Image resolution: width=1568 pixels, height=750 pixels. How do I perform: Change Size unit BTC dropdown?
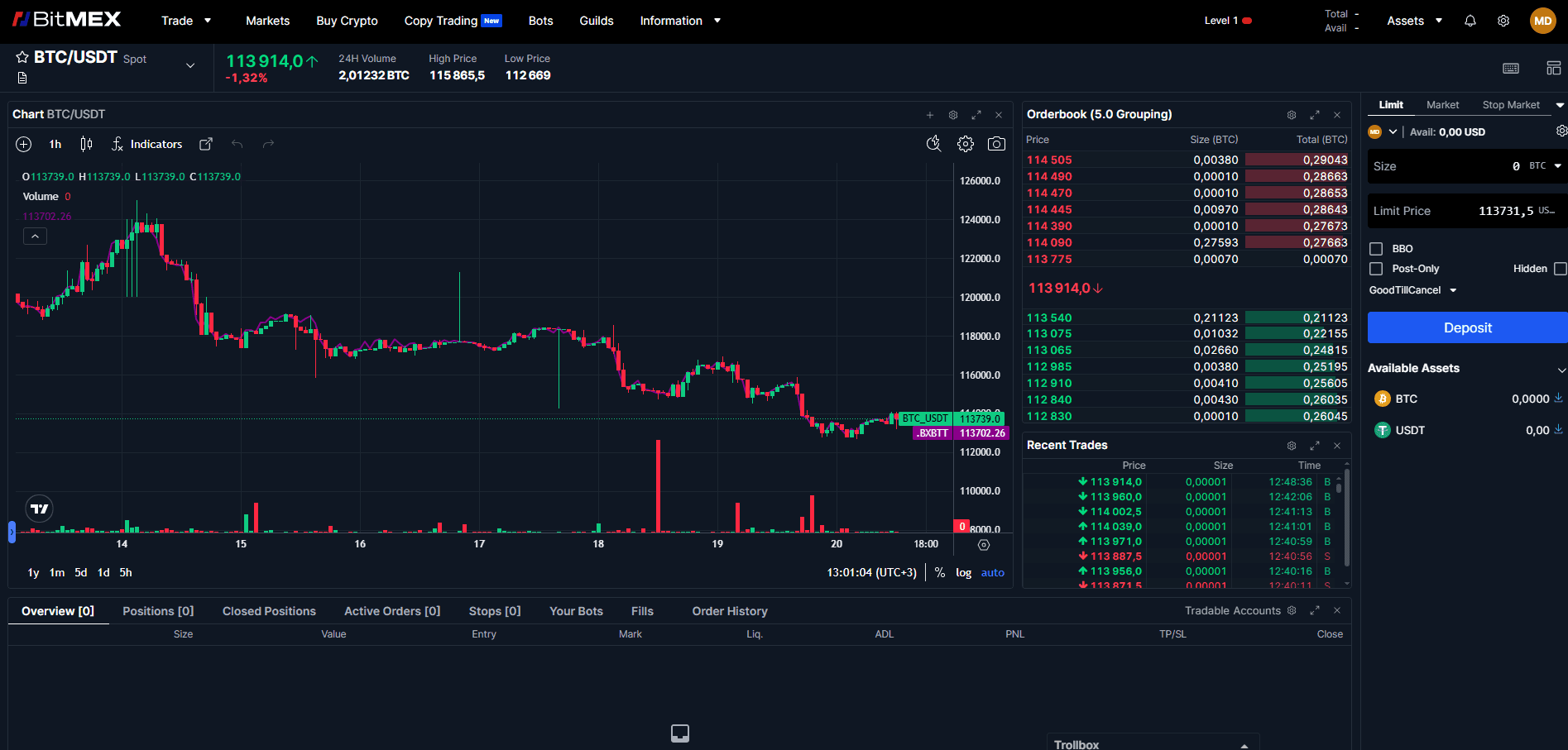click(1545, 166)
